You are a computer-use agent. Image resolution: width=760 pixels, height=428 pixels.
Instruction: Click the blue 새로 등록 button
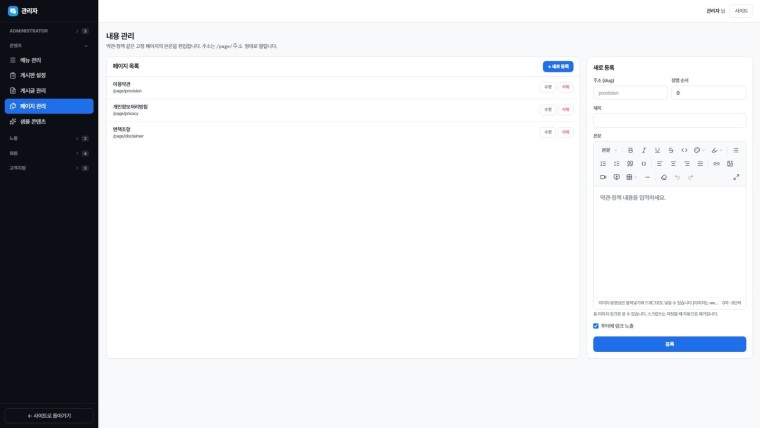(558, 66)
